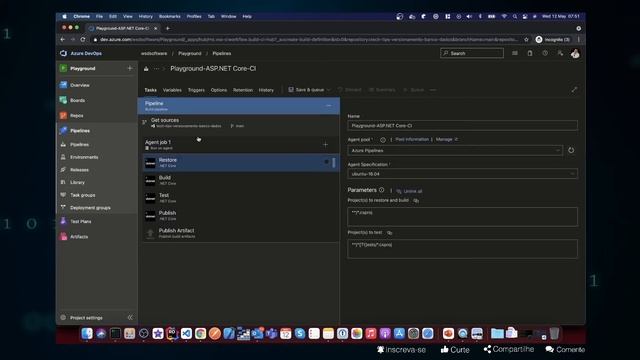
Task: Click the link icon beside Project(s) to restore and build
Action: click(416, 200)
